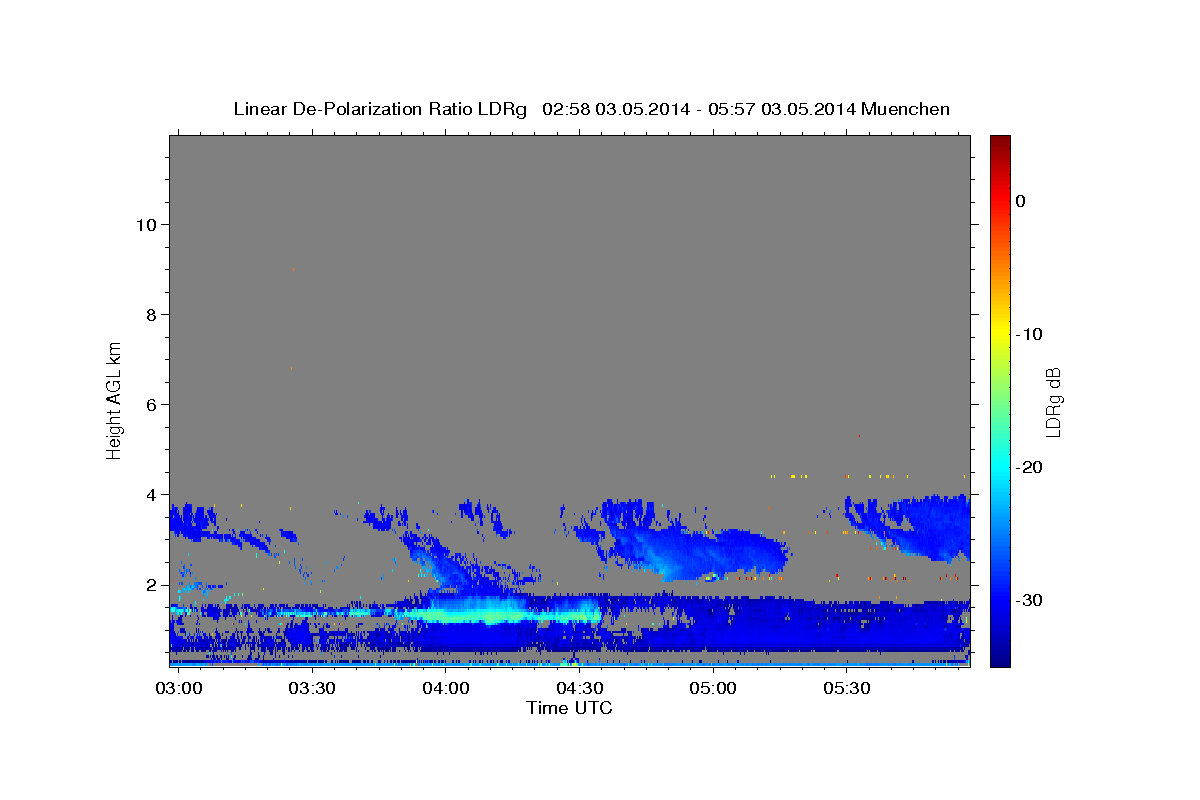Viewport: 1200px width, 800px height.
Task: Click the height tick label '10'
Action: 147,224
